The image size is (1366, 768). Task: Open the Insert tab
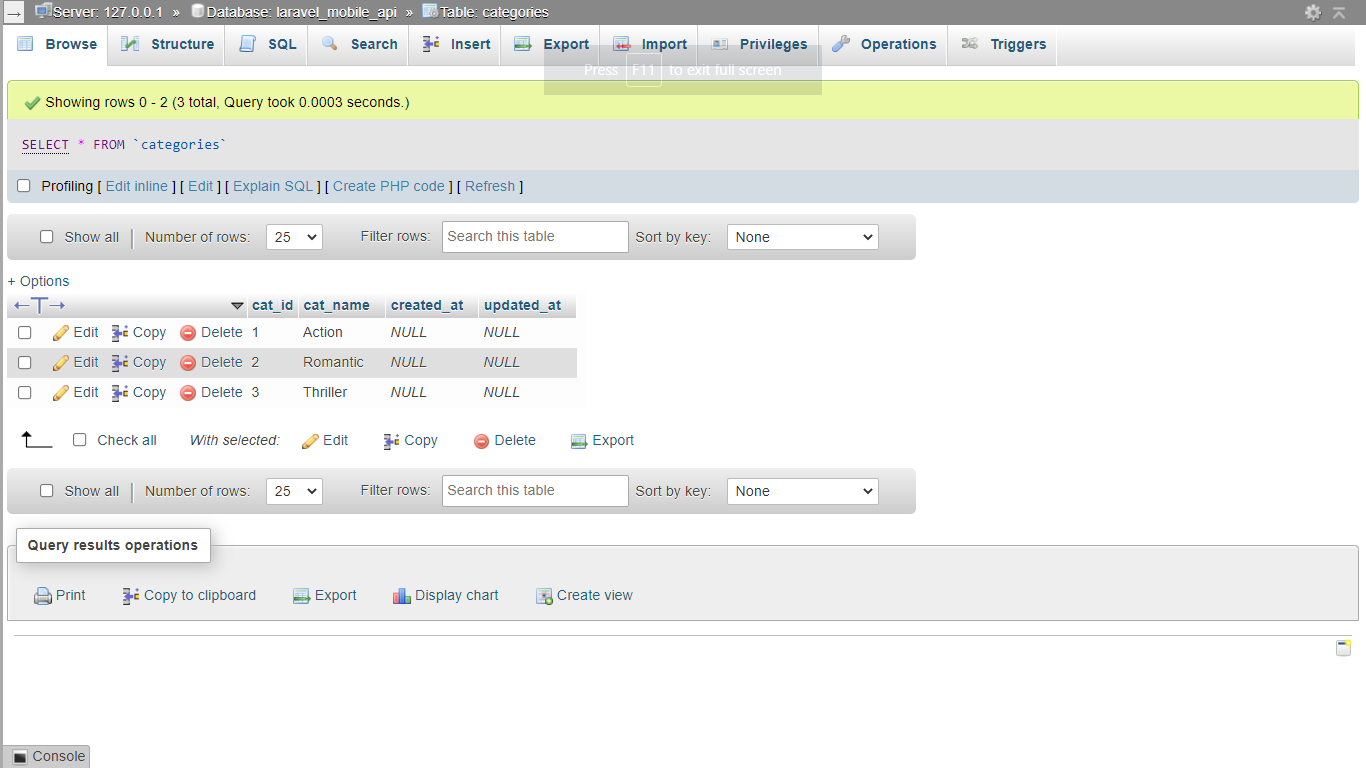tap(455, 44)
